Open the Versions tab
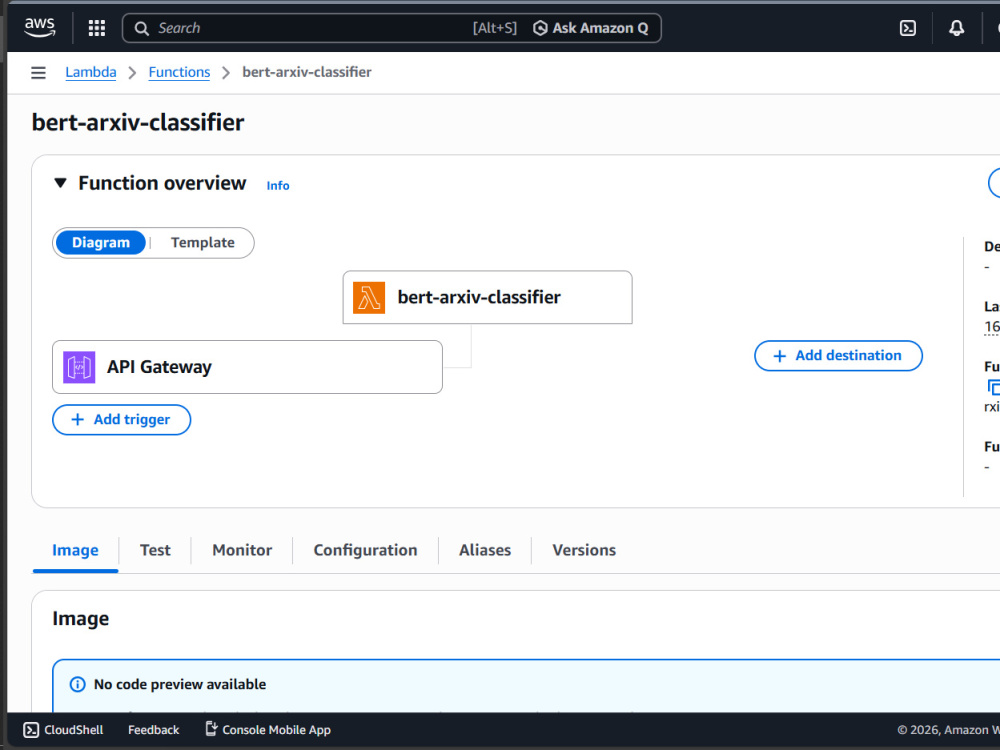This screenshot has width=1000, height=750. (584, 550)
